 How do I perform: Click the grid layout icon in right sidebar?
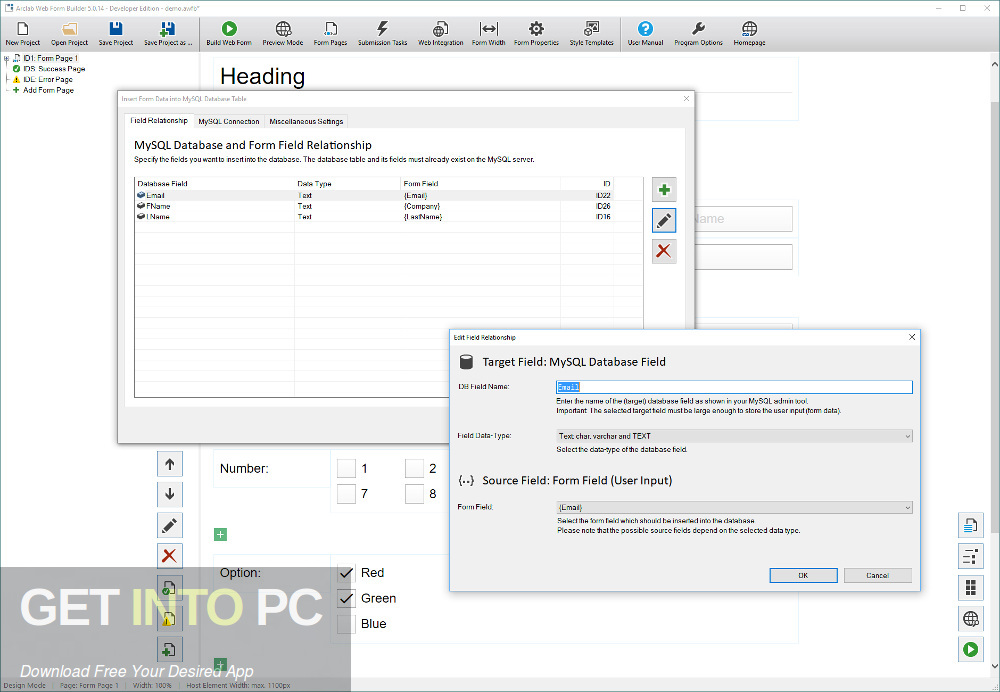pos(971,587)
